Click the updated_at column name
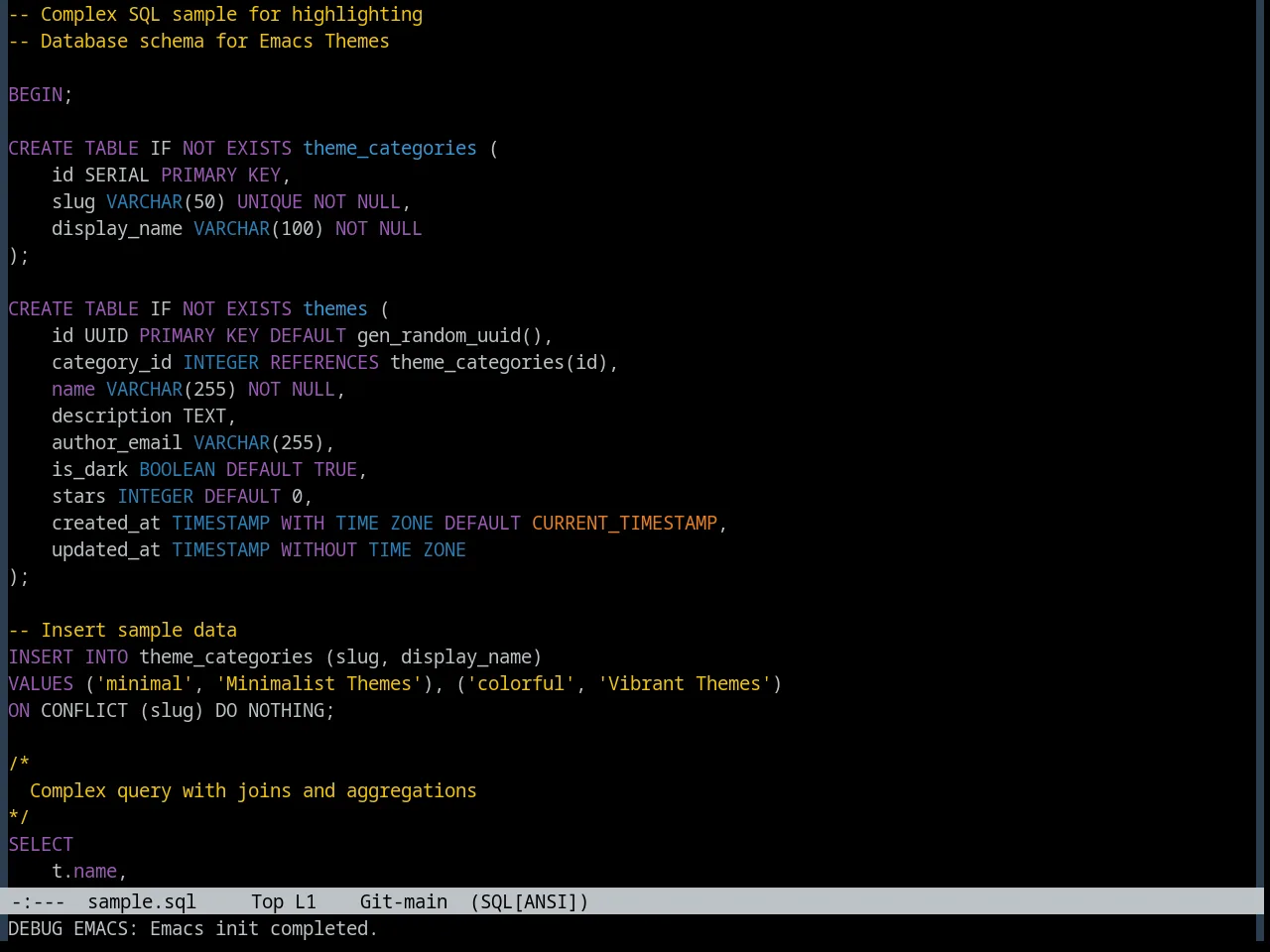 [x=106, y=549]
